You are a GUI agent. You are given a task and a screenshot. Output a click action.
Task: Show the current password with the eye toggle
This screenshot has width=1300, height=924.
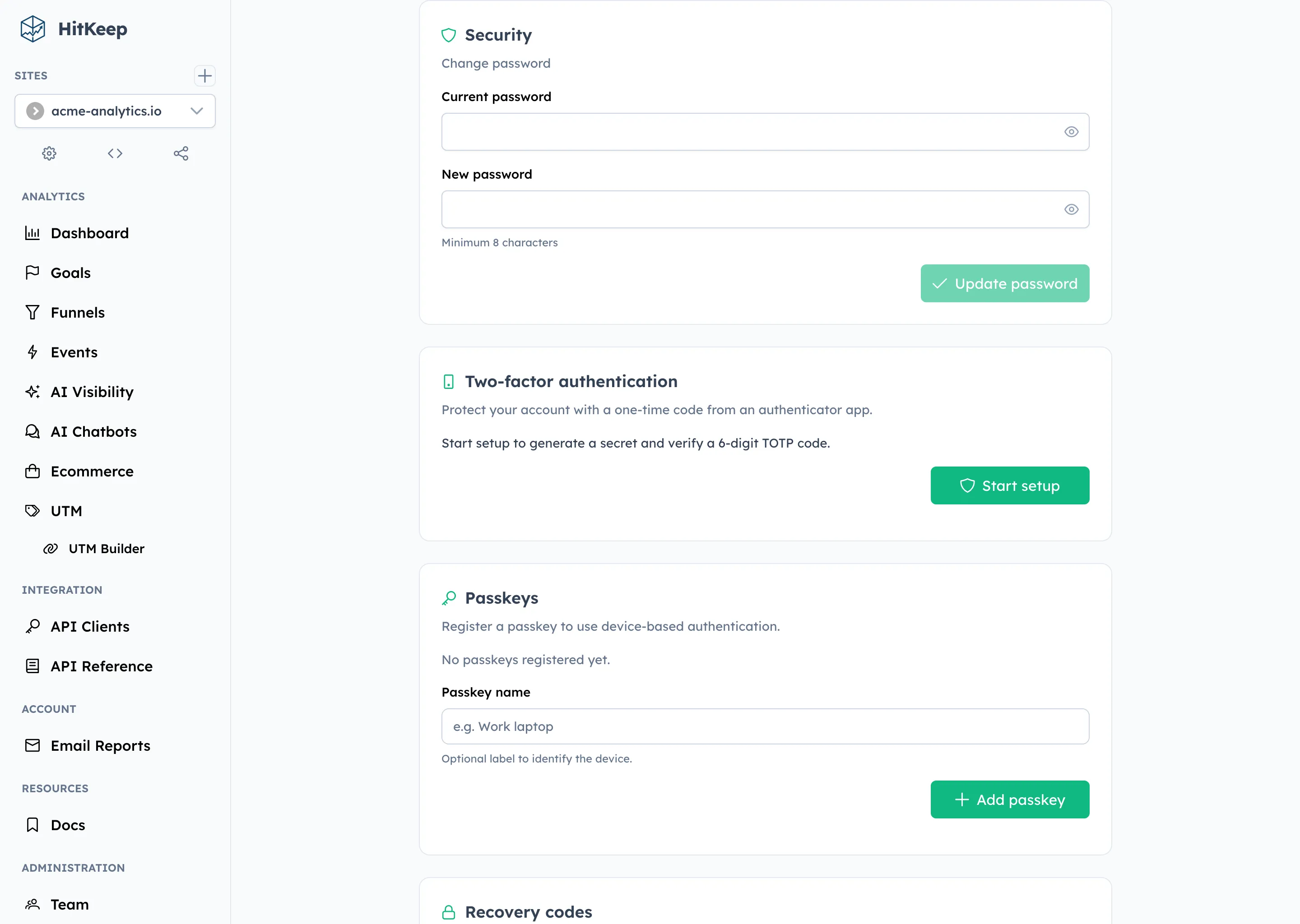(1071, 131)
